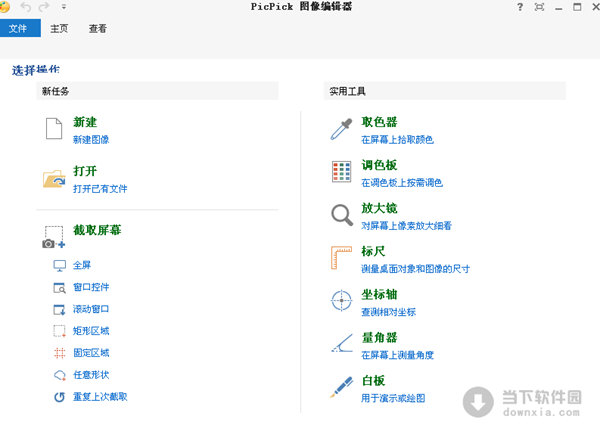Click the PicPick app logo icon
This screenshot has height=431, width=600.
click(4, 7)
